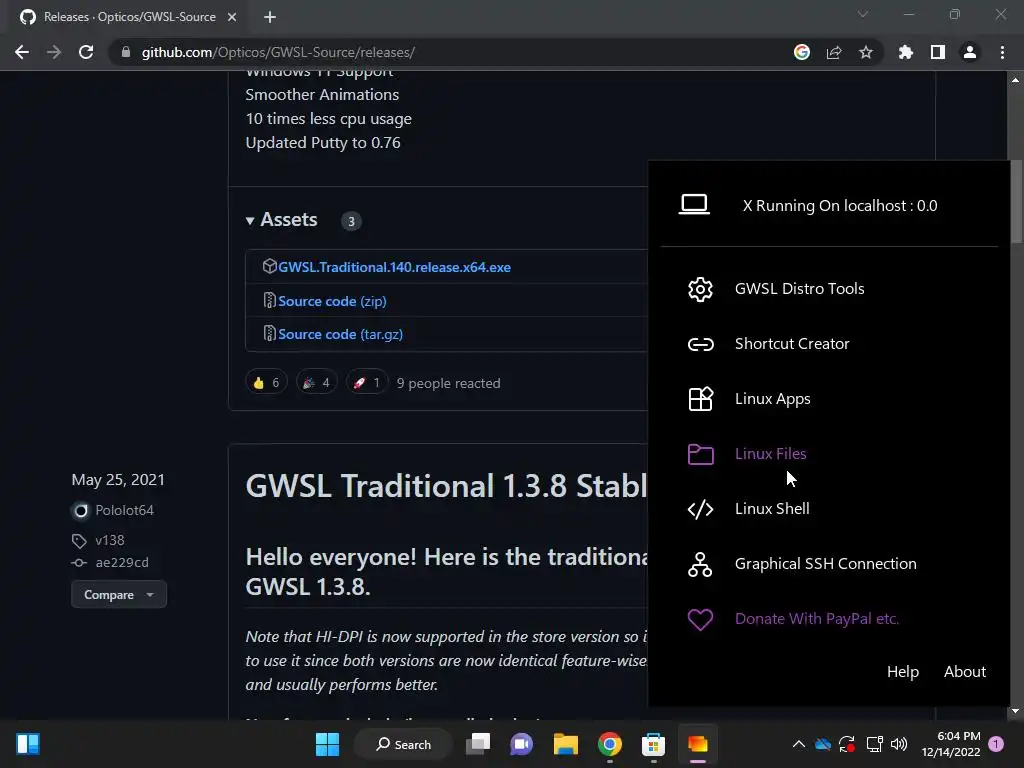This screenshot has height=768, width=1024.
Task: Toggle the browser side panel icon
Action: (x=938, y=52)
